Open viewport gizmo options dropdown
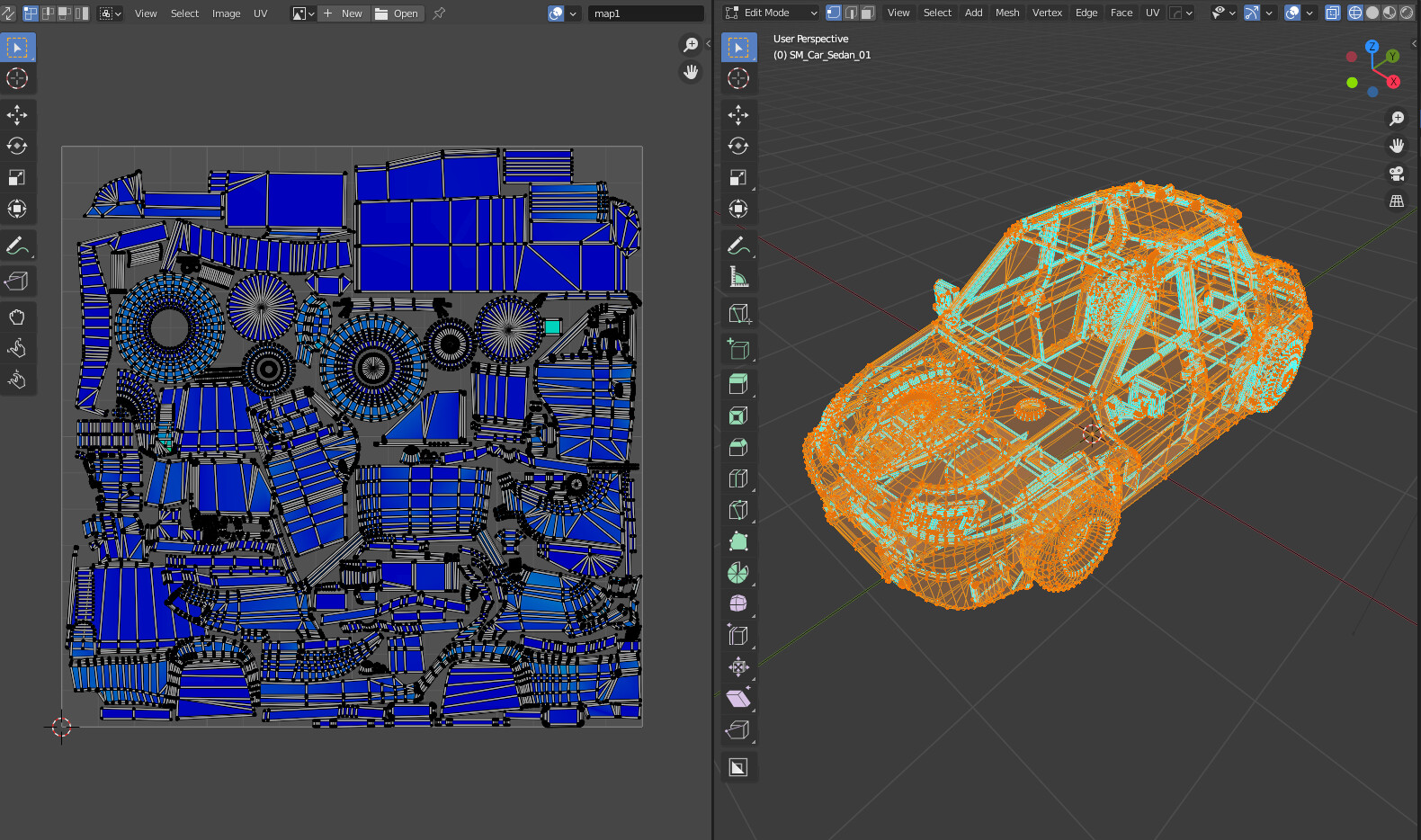1421x840 pixels. (1269, 13)
